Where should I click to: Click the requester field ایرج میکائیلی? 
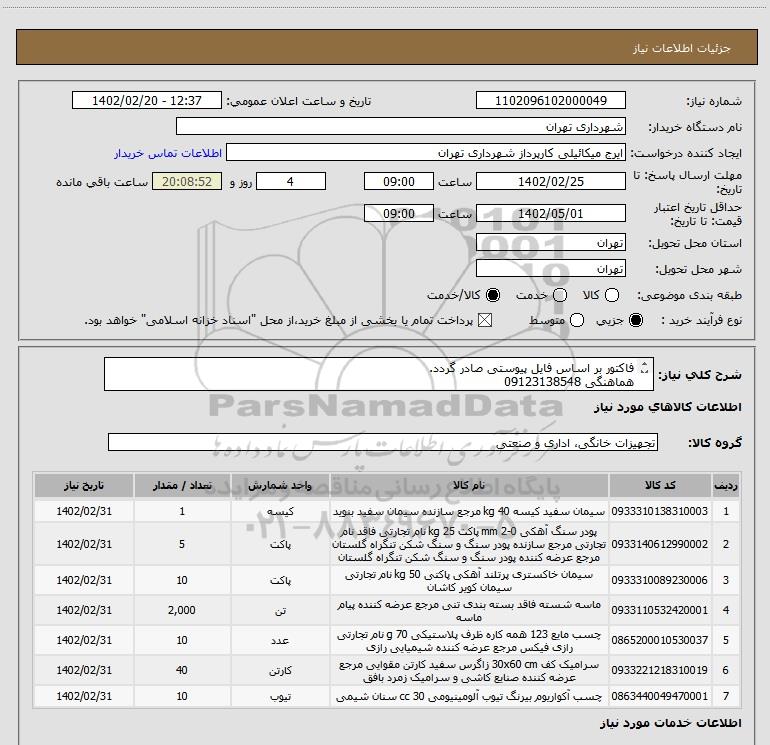(x=426, y=153)
